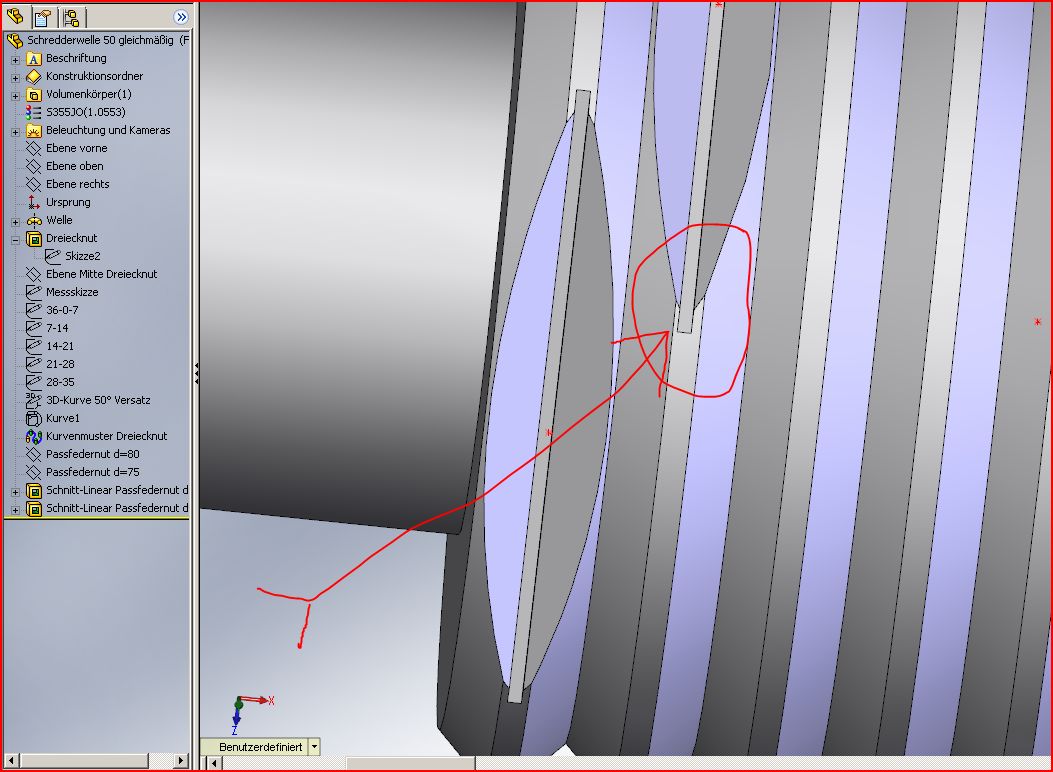
Task: Click the feature tree left scroll arrow
Action: pyautogui.click(x=11, y=761)
